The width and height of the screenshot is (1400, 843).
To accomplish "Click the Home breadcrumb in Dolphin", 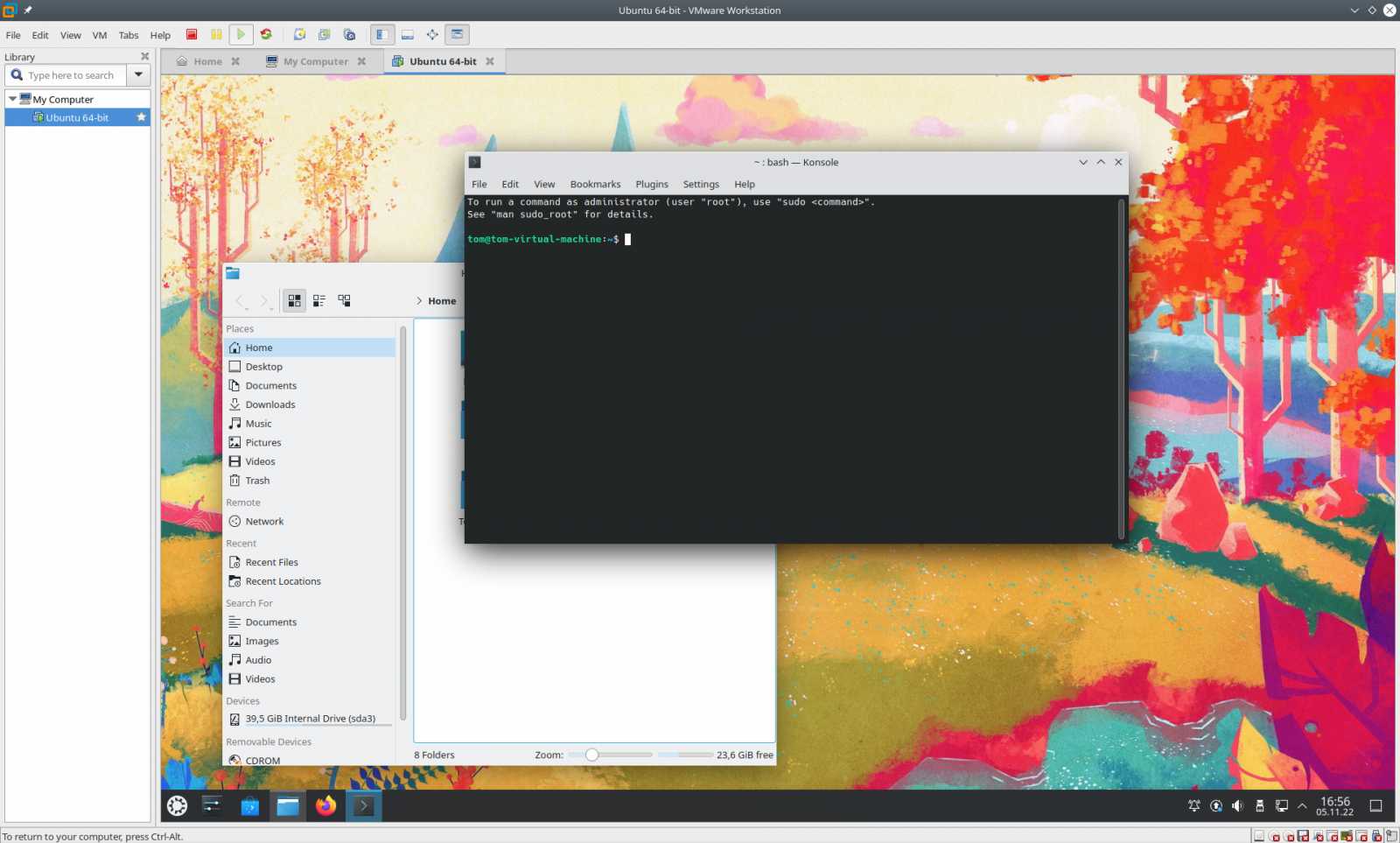I will (x=442, y=301).
